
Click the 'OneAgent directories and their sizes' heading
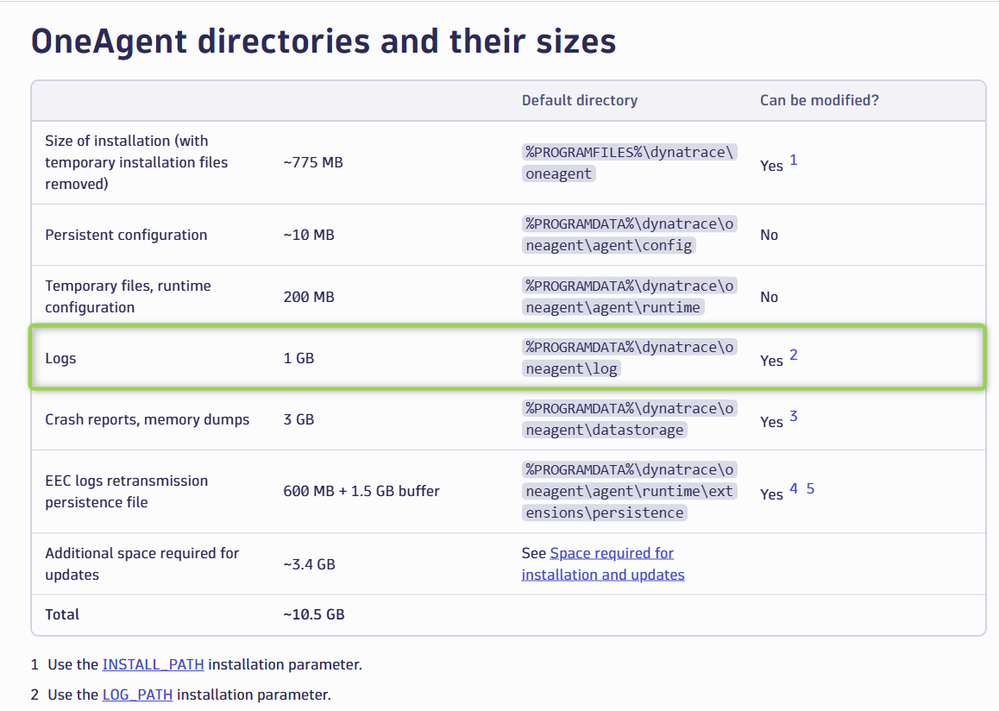click(x=323, y=41)
